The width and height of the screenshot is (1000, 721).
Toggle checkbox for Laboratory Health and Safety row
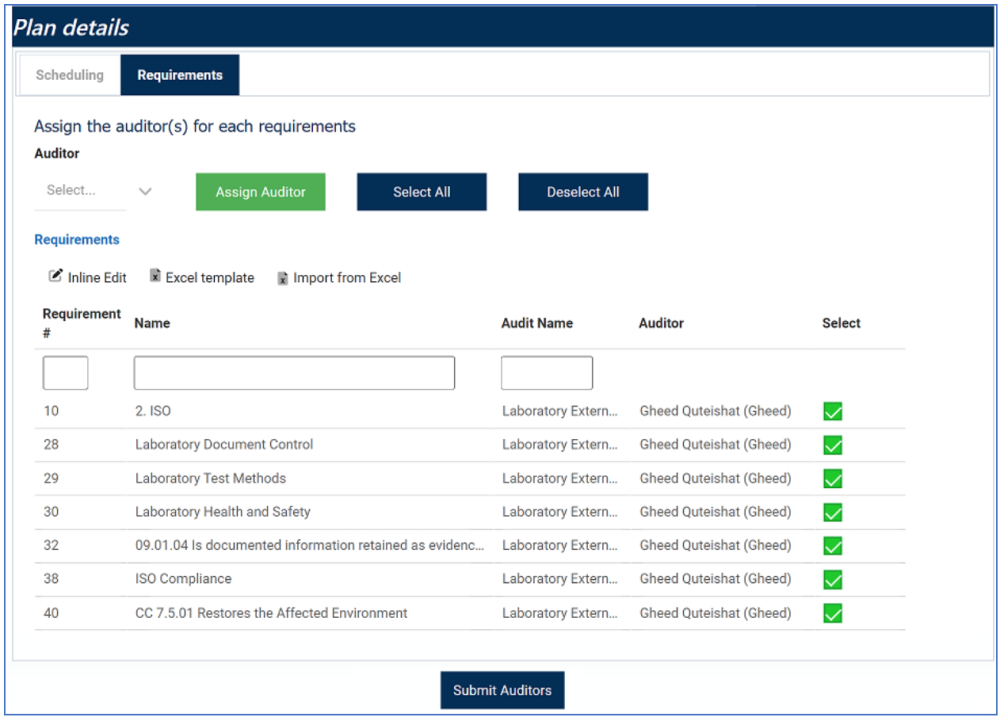(x=832, y=512)
